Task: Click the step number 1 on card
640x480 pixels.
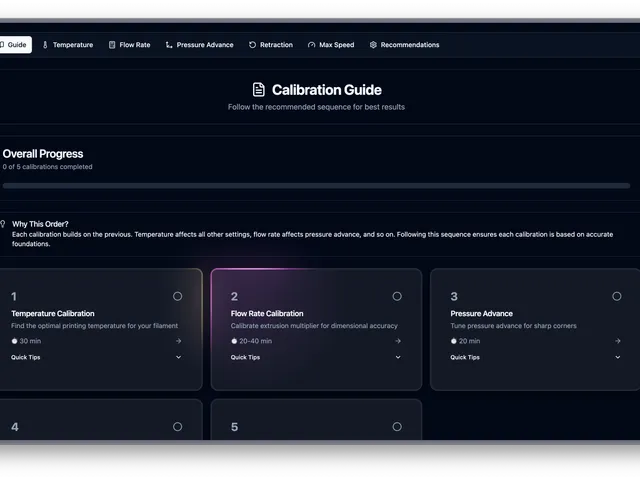Action: pyautogui.click(x=14, y=296)
